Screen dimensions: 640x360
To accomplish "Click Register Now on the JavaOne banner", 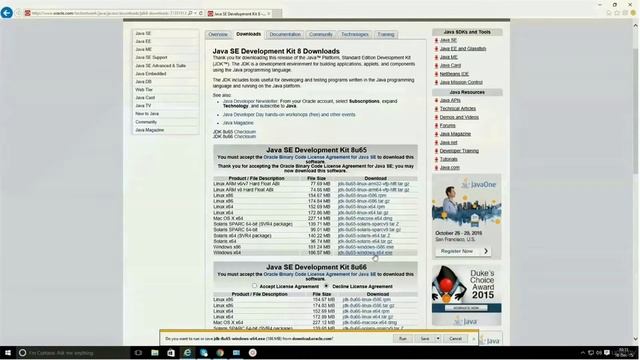I will pos(463,251).
